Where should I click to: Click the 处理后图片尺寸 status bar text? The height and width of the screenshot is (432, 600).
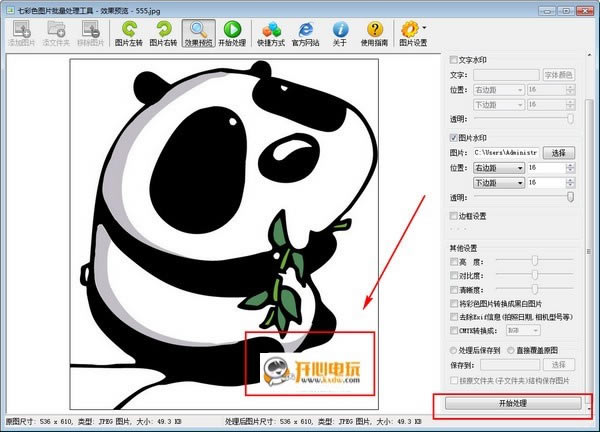coord(323,422)
